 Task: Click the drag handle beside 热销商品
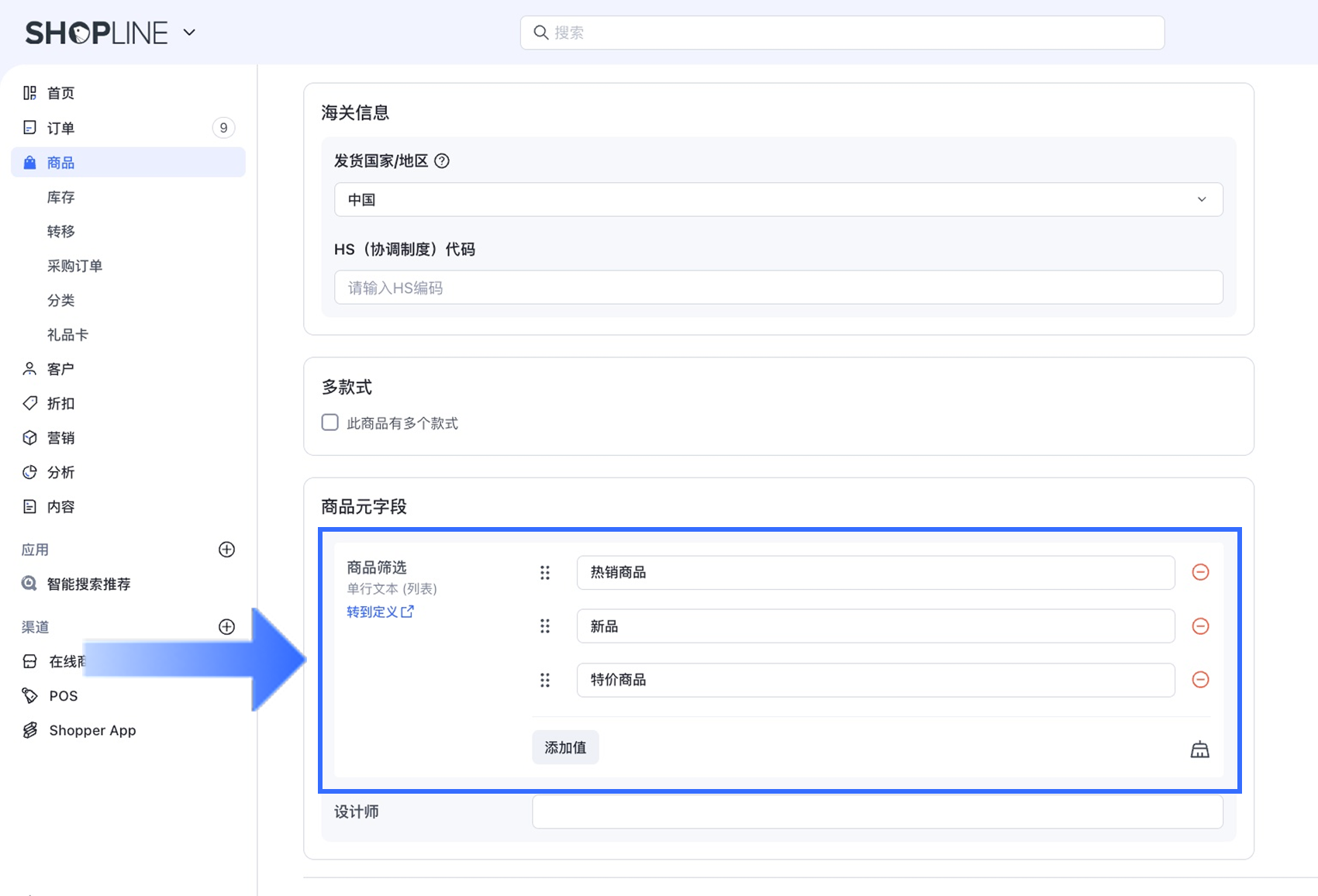tap(545, 573)
